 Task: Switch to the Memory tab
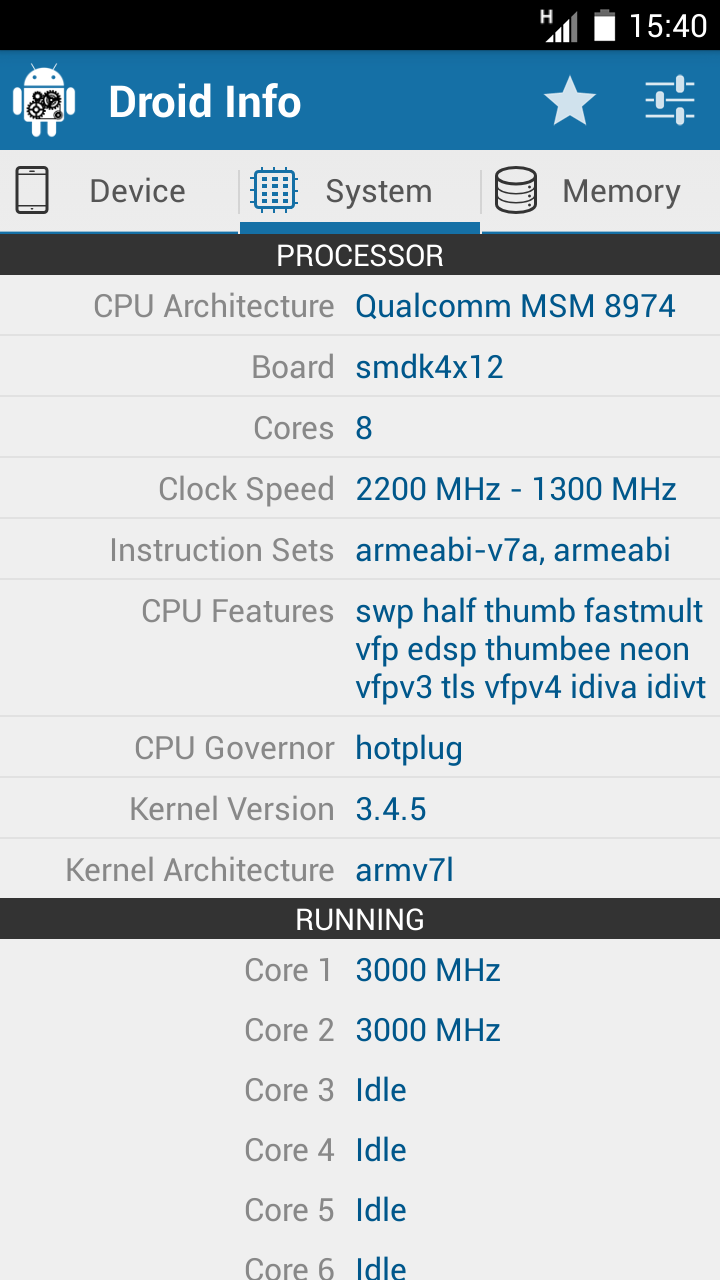tap(621, 191)
